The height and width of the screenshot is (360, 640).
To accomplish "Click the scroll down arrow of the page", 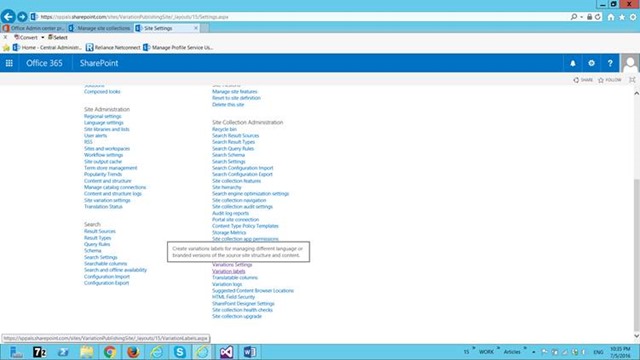I will (x=636, y=336).
